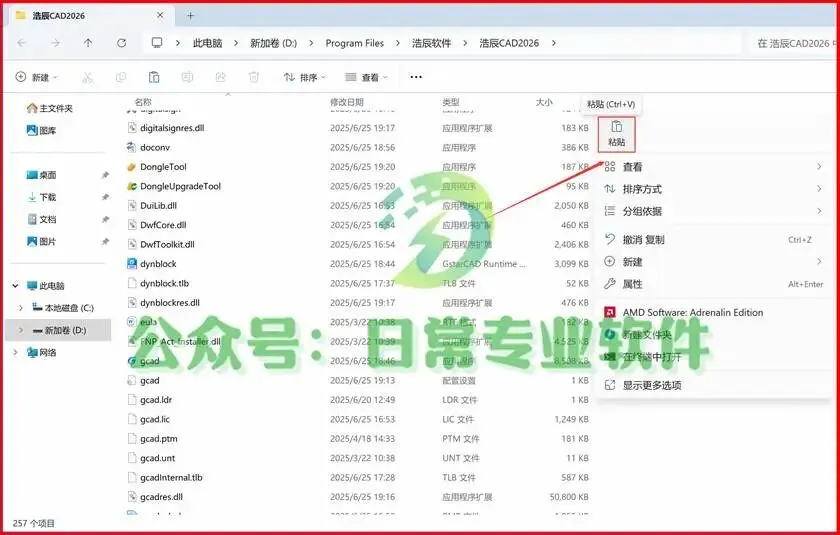Click the Delete trash icon in toolbar
The height and width of the screenshot is (535, 840).
(x=254, y=78)
